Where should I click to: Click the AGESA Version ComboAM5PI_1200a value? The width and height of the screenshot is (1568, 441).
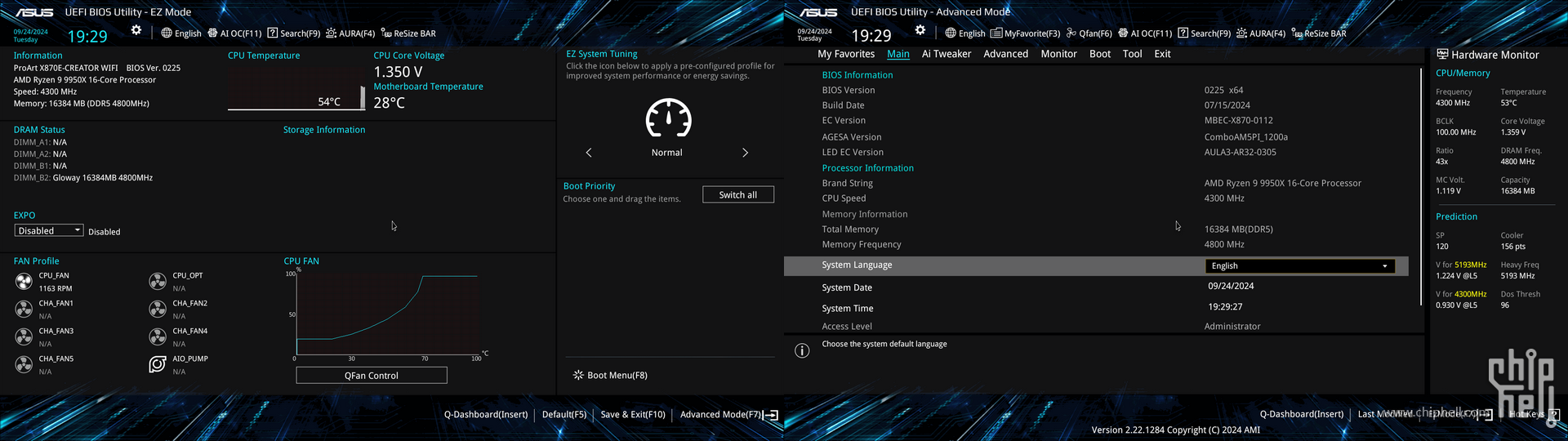[x=1245, y=137]
